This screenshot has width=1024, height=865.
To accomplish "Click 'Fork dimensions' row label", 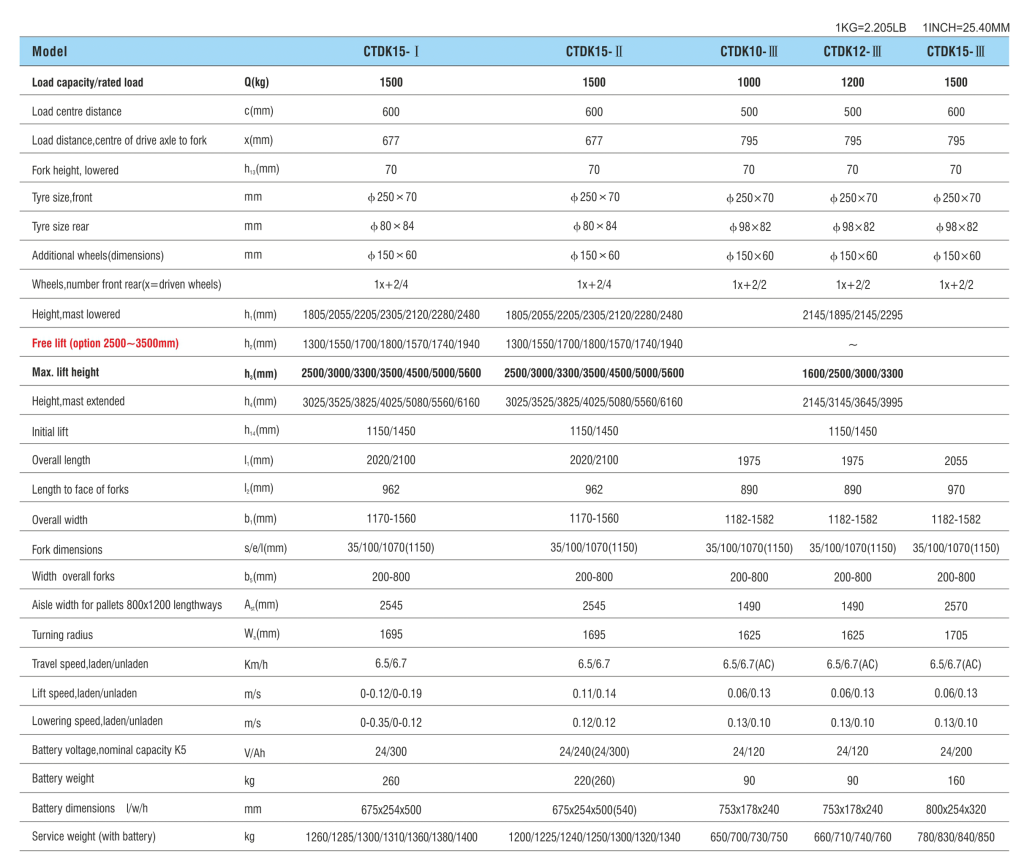I will point(67,550).
